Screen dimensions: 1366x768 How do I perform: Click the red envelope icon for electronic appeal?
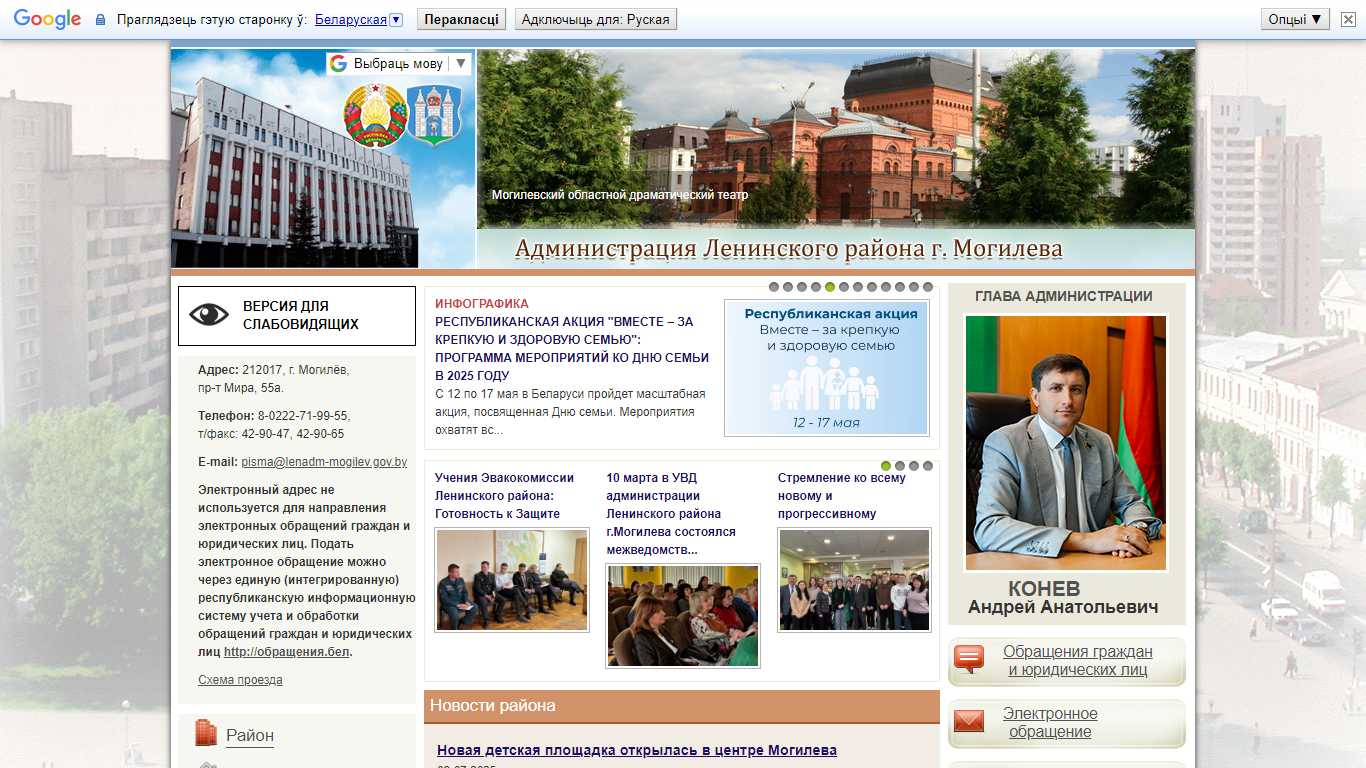point(969,721)
